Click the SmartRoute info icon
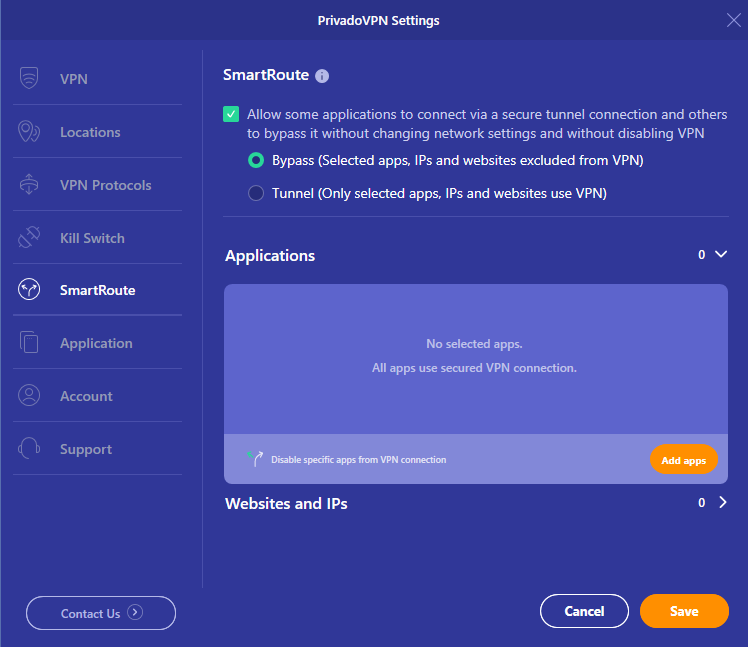The width and height of the screenshot is (748, 647). [322, 76]
